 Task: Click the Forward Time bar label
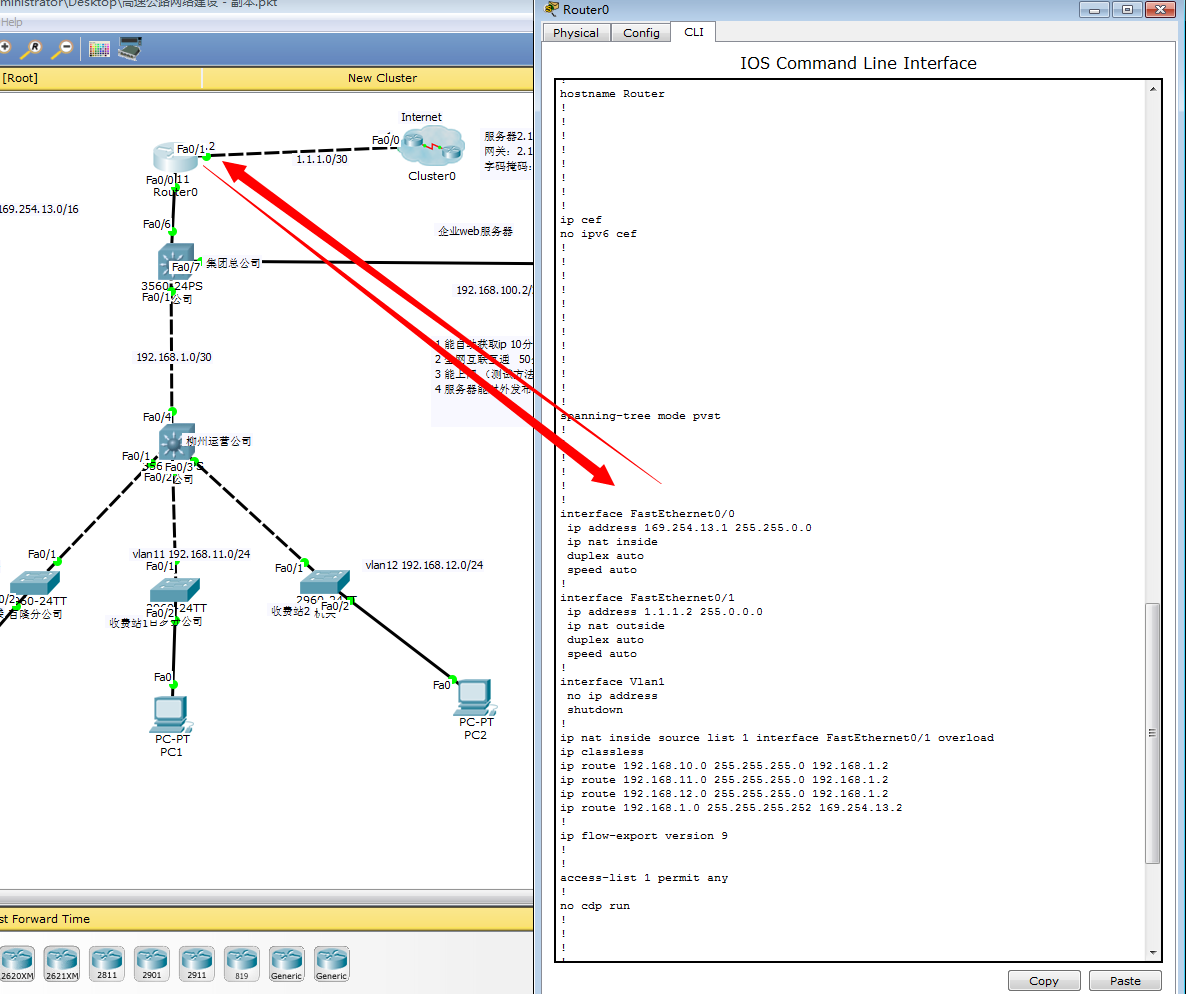click(45, 919)
